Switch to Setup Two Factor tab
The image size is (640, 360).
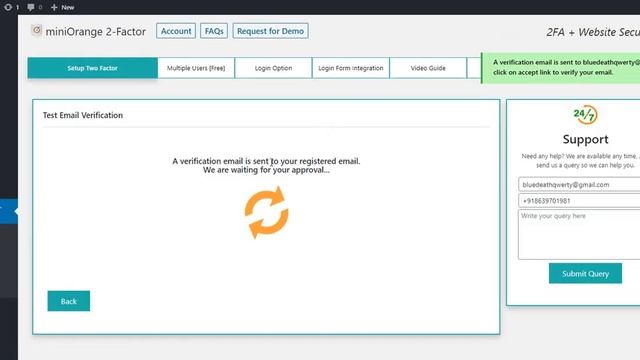[x=92, y=68]
